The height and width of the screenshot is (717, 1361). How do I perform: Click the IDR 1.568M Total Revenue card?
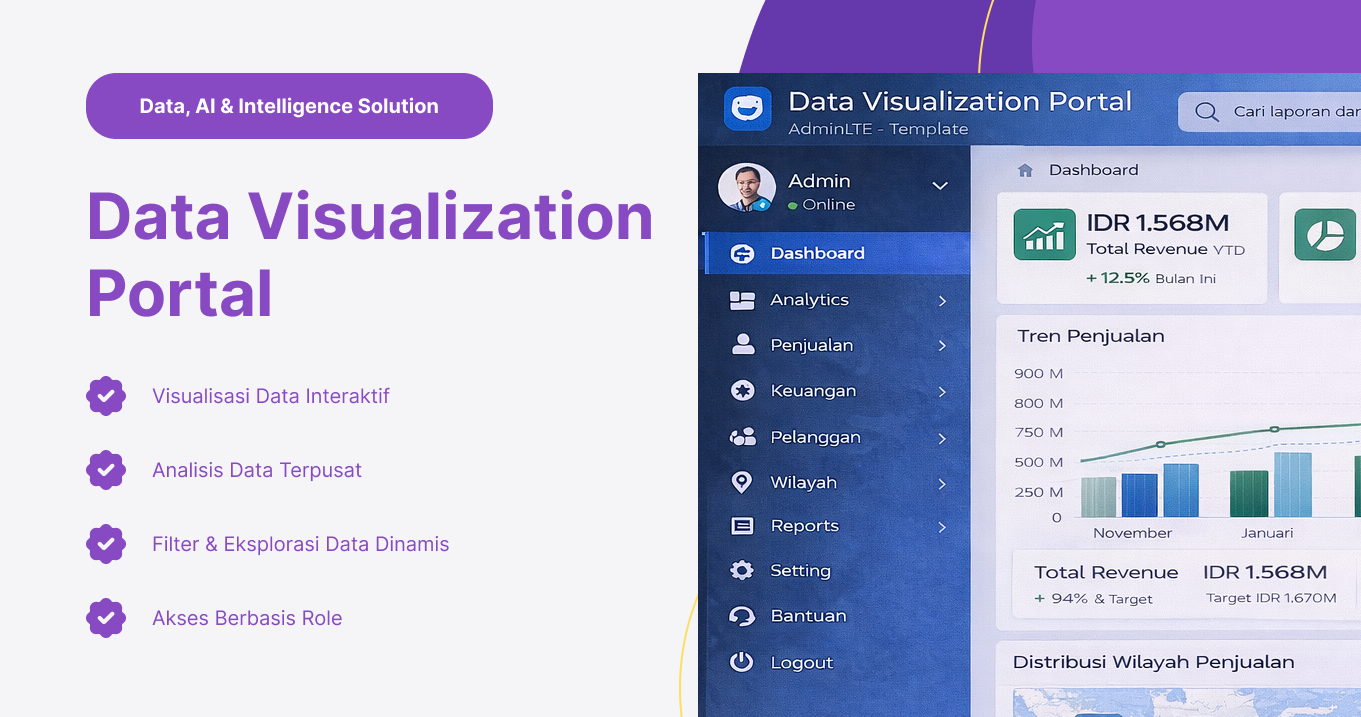(1130, 247)
